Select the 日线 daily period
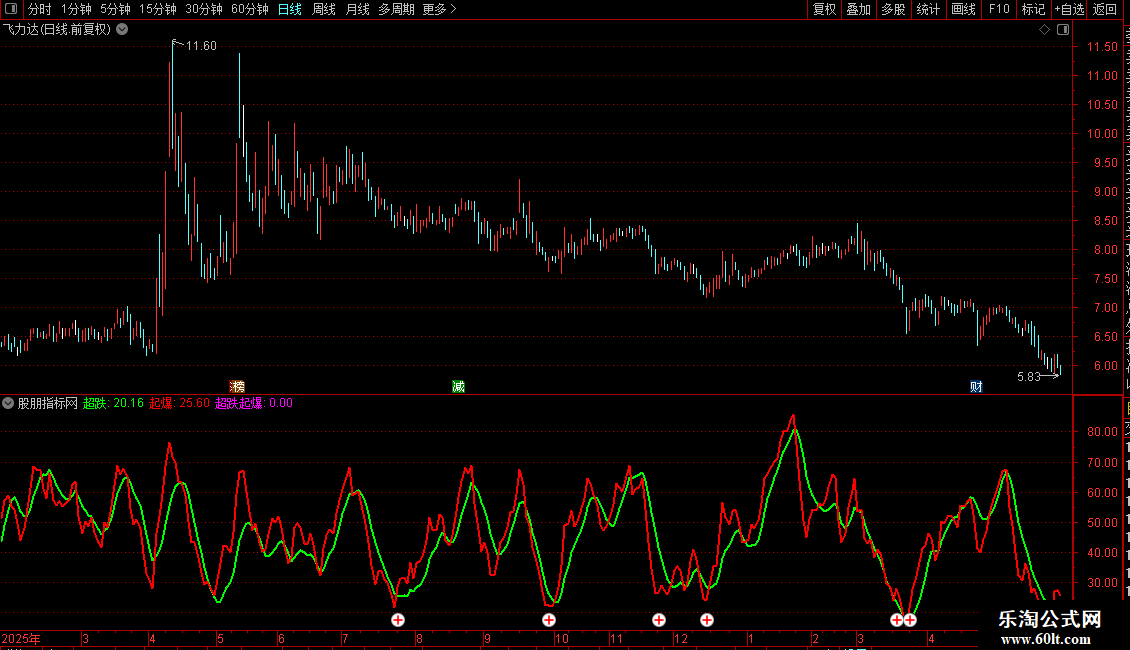This screenshot has height=650, width=1130. pos(290,9)
